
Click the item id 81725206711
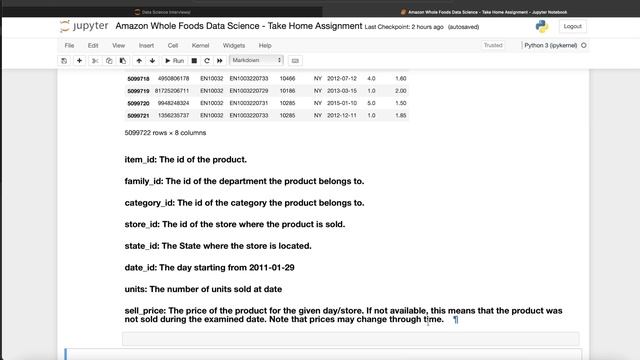pos(172,91)
